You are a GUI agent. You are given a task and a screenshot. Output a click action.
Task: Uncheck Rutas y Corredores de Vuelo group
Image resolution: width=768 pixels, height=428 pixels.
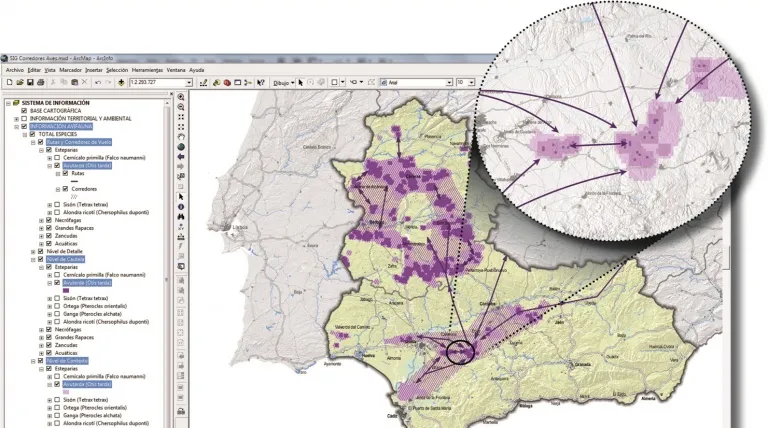[x=41, y=142]
